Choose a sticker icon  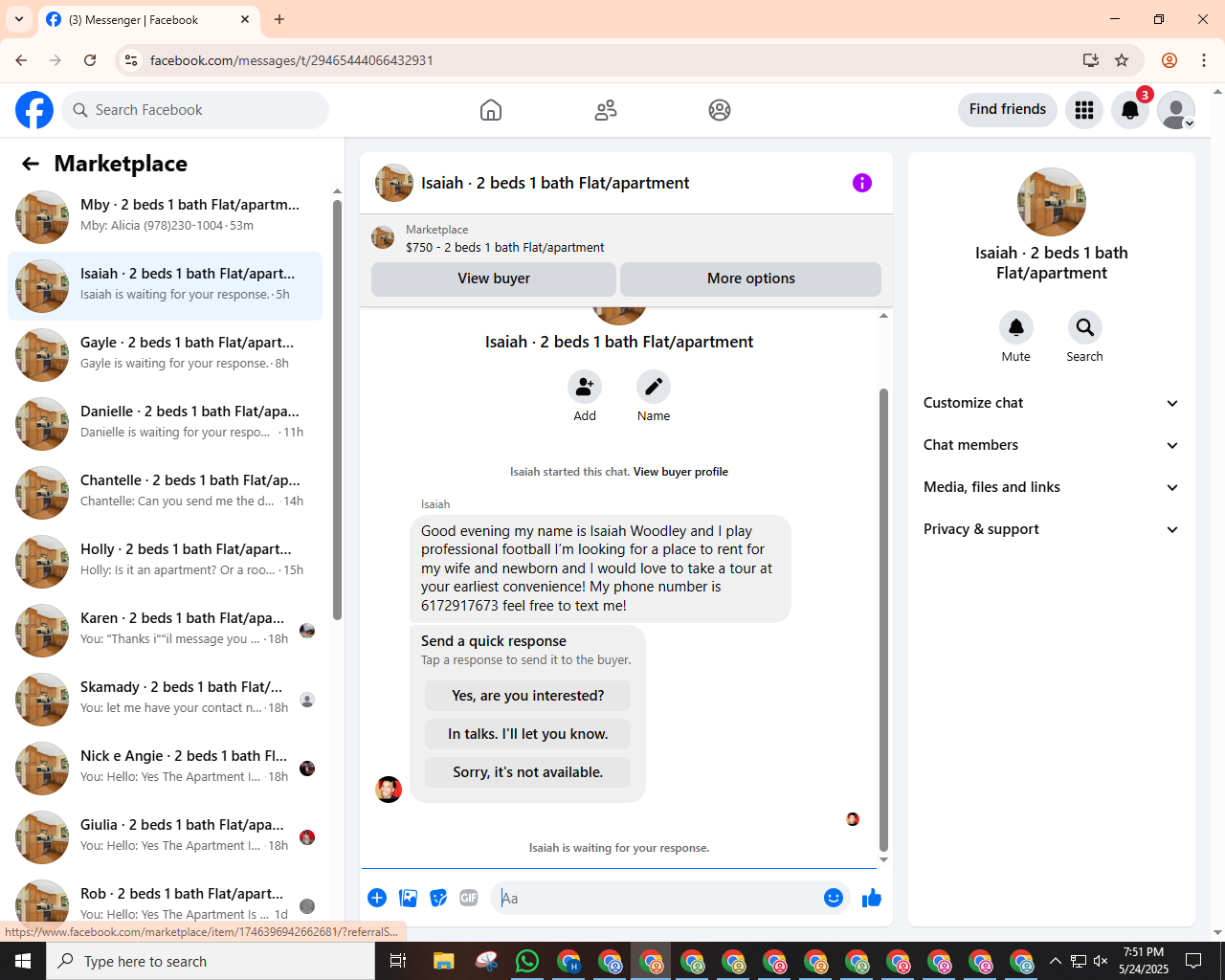point(438,898)
